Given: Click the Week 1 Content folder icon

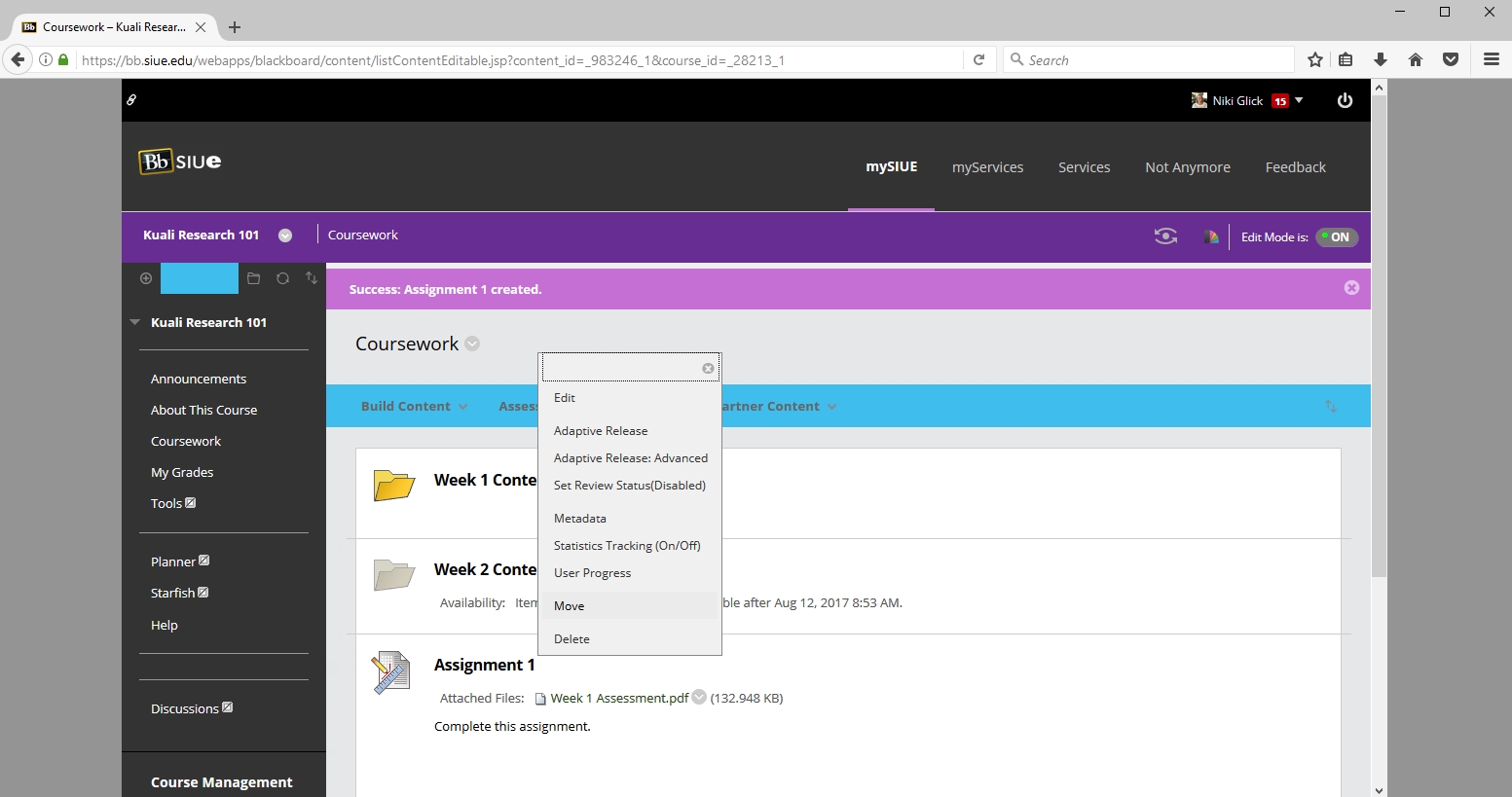Looking at the screenshot, I should 394,485.
